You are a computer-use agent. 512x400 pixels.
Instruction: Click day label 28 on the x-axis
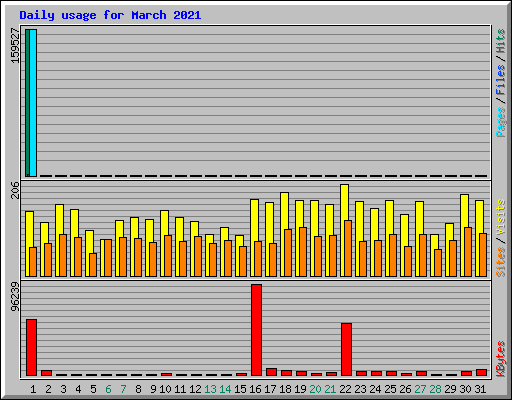coord(435,389)
